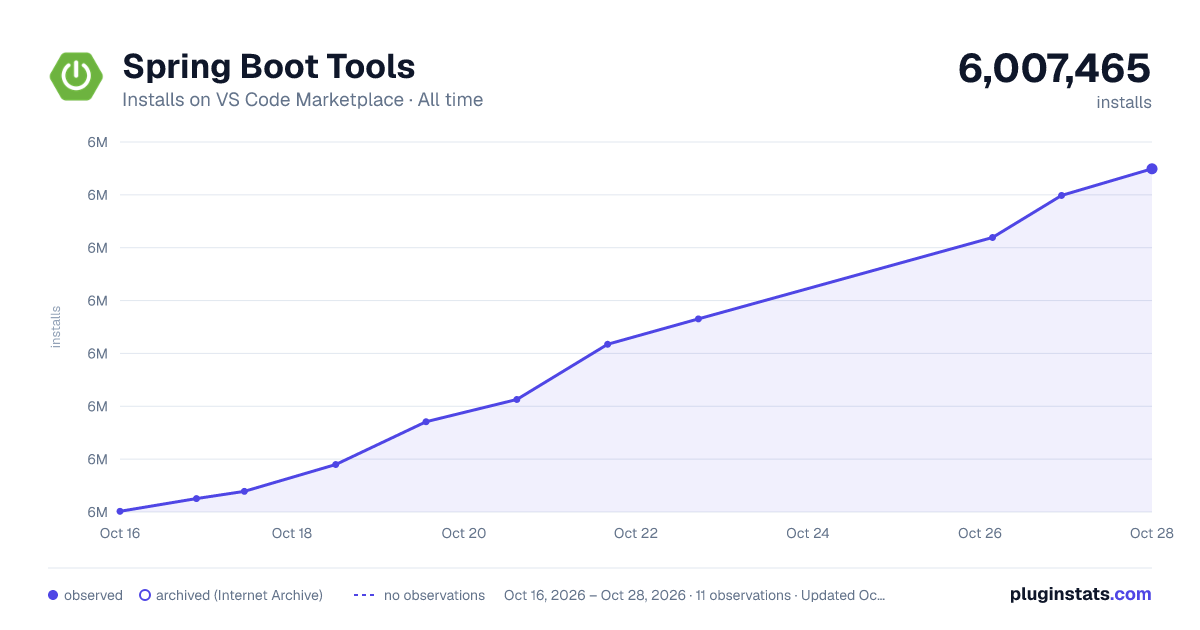Open the pluginstats.com link
The width and height of the screenshot is (1200, 630).
(x=1081, y=594)
